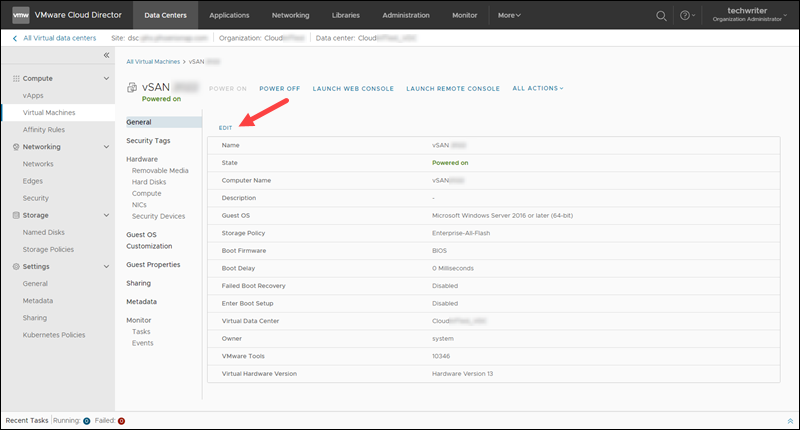
Task: Open the search magnifier icon
Action: (661, 16)
